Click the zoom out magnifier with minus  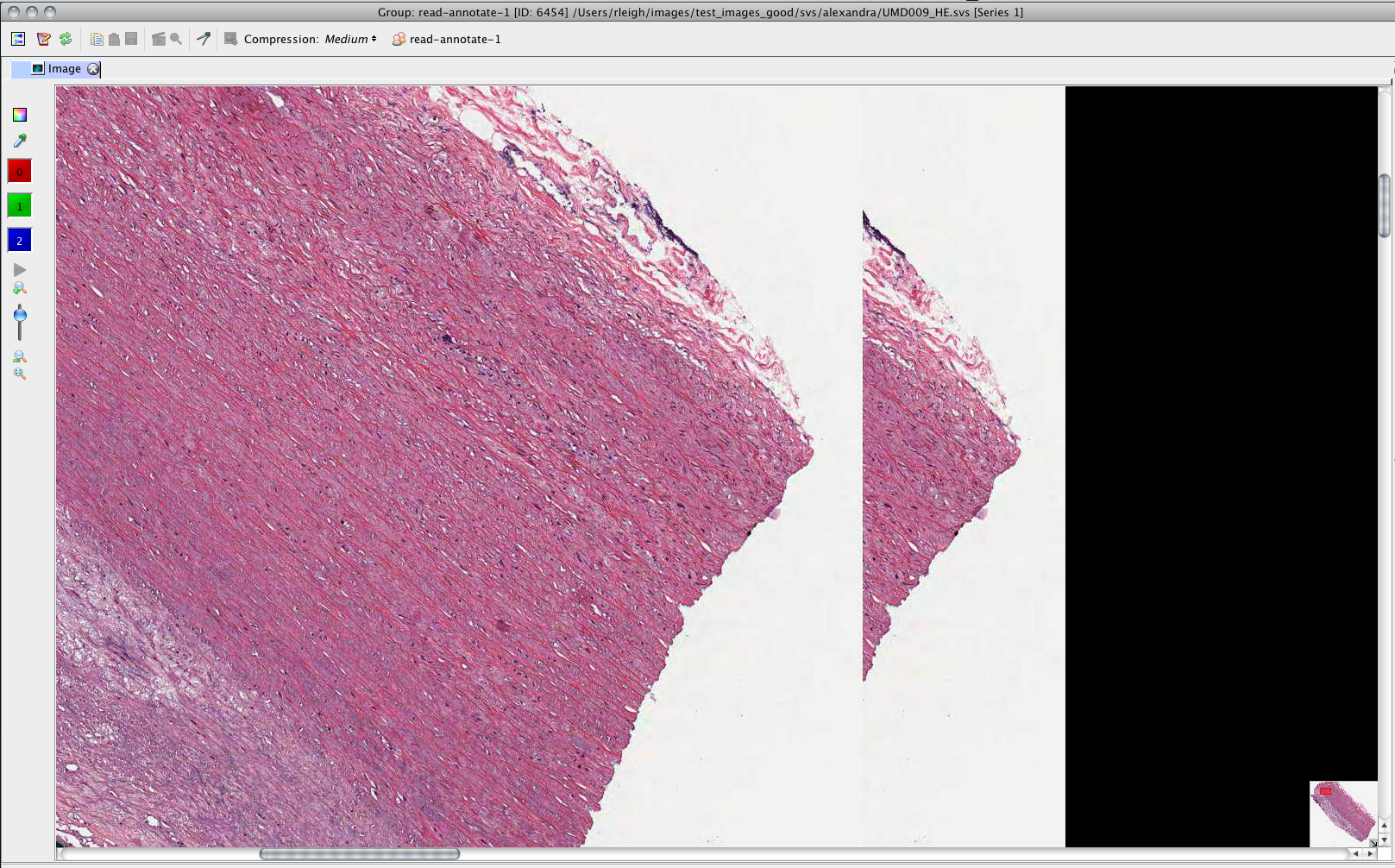(x=20, y=356)
